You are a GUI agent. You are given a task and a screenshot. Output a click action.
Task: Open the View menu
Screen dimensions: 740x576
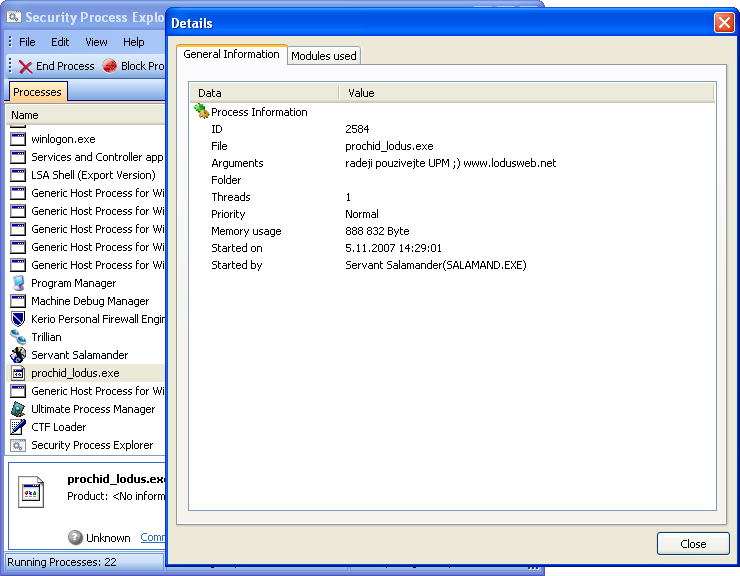click(x=96, y=42)
